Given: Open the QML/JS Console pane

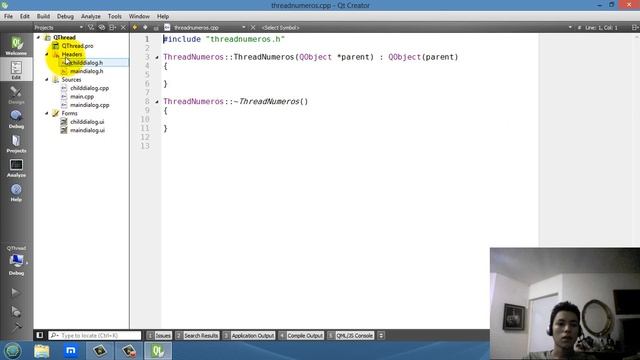Looking at the screenshot, I should [x=351, y=336].
